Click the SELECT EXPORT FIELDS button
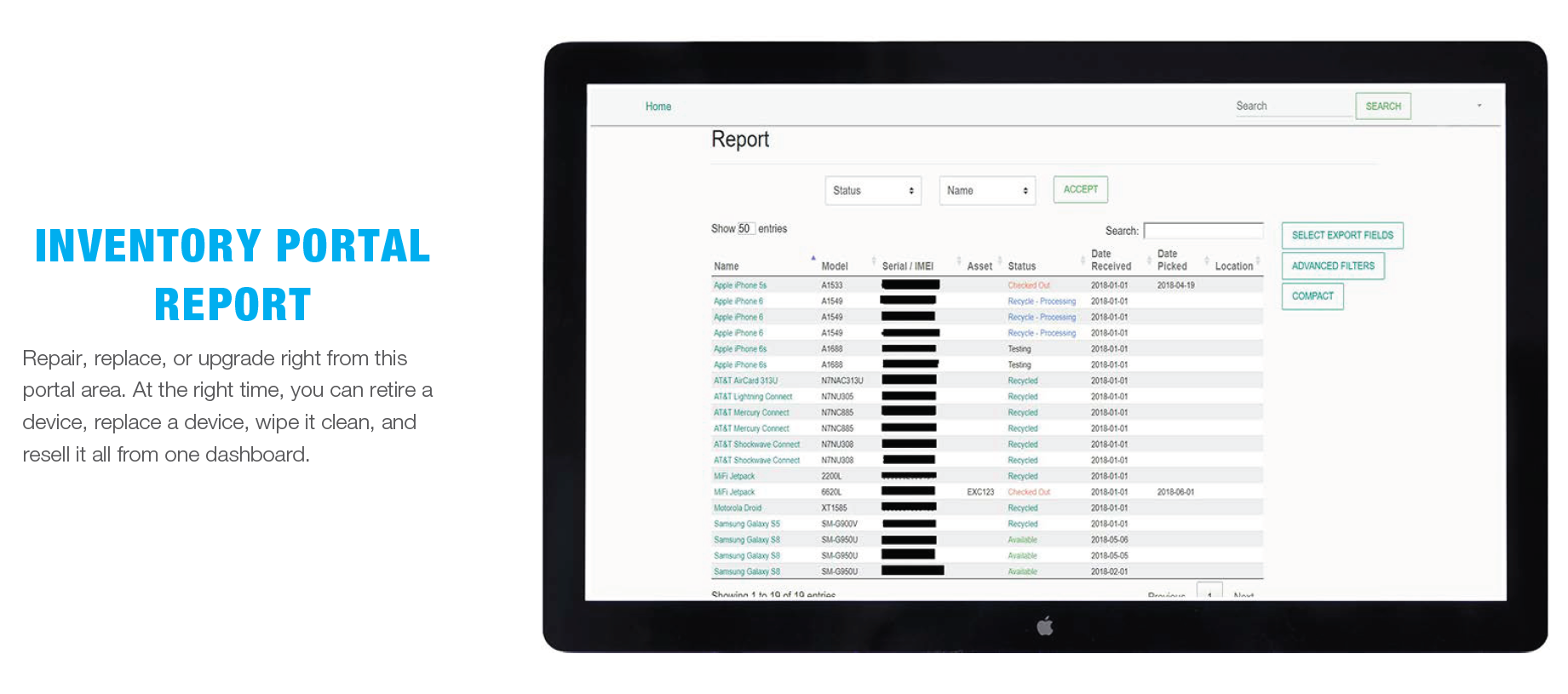Image resolution: width=1568 pixels, height=694 pixels. [x=1341, y=235]
